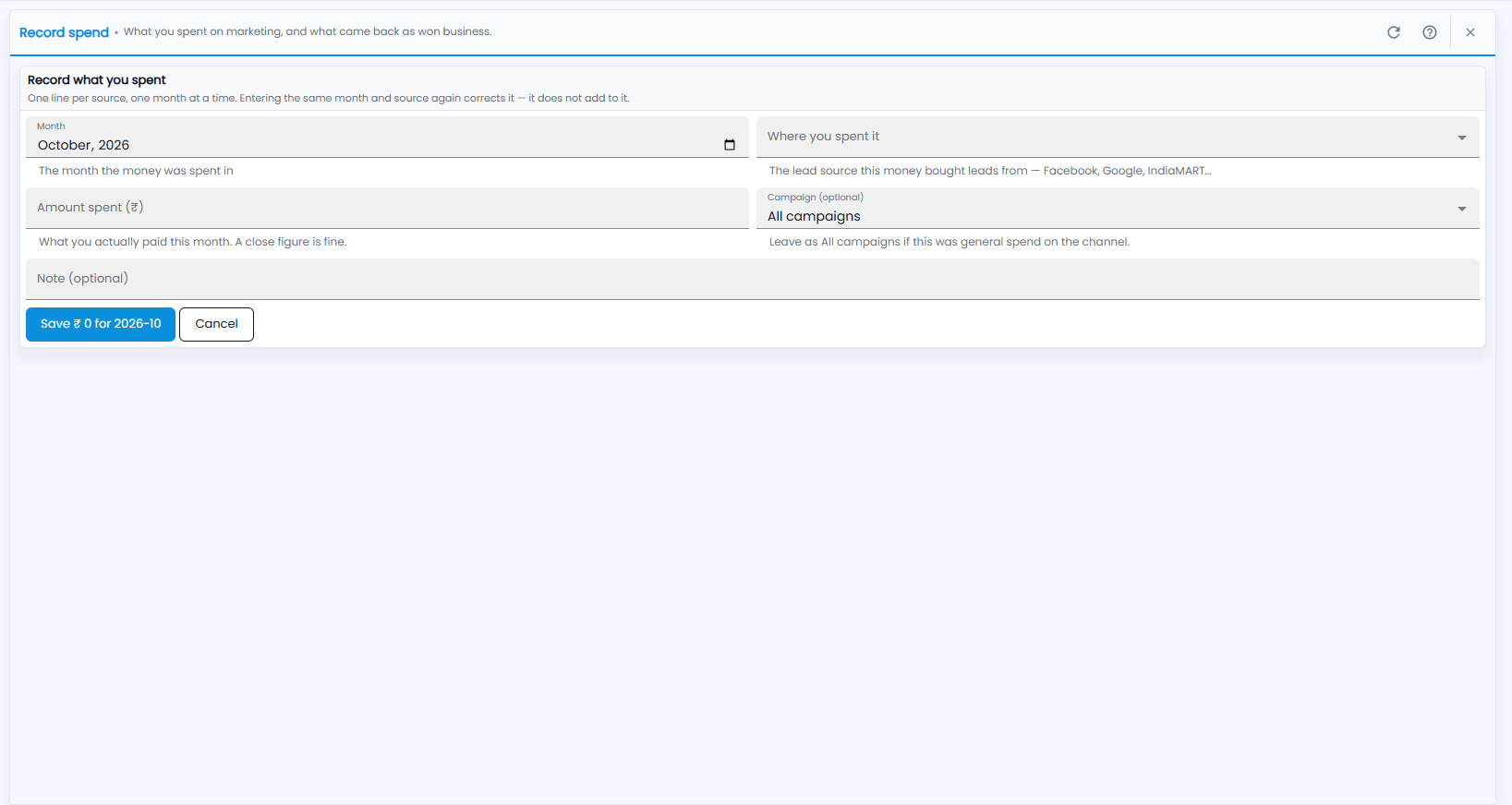1512x805 pixels.
Task: Click into the Note (optional) field
Action: [x=753, y=279]
